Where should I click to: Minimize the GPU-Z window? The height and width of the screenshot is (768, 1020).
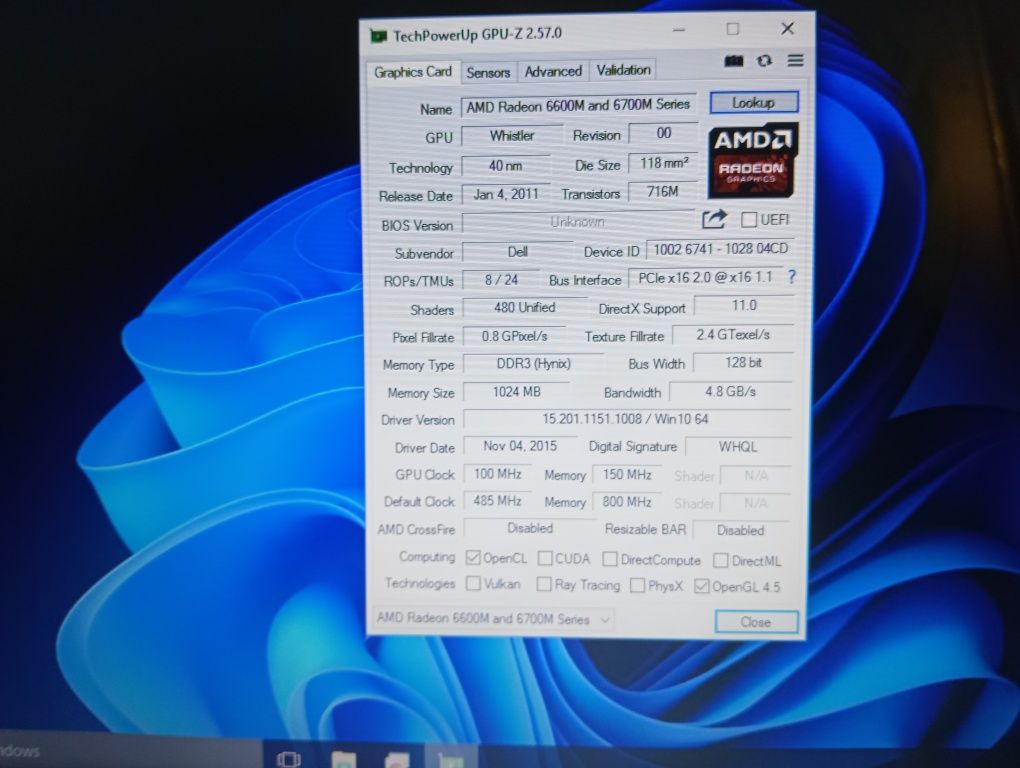point(679,30)
